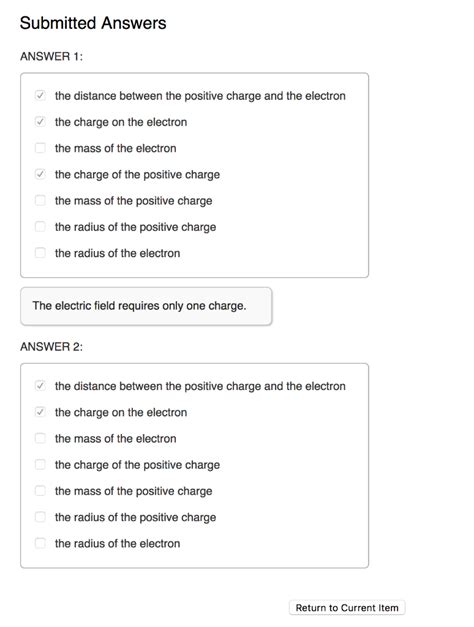Click the ANSWER 1 label
Screen dimensions: 474x627
click(x=51, y=56)
